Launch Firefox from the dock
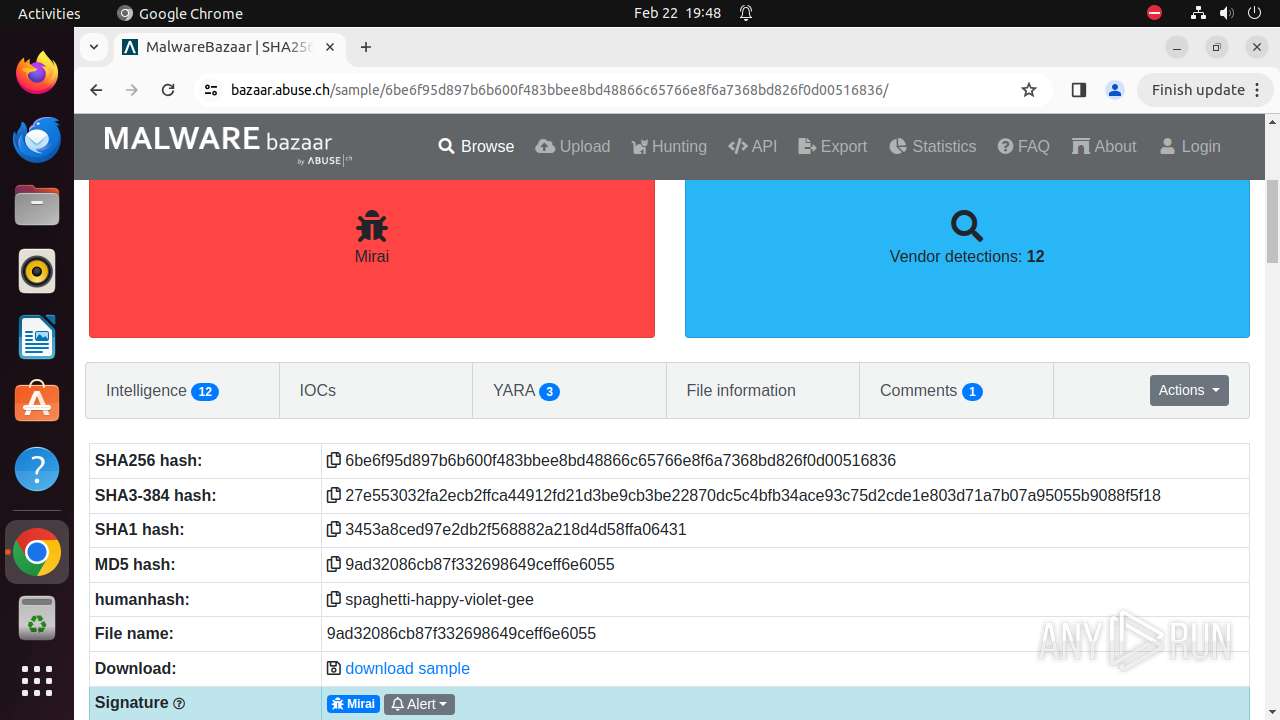Viewport: 1280px width, 720px height. point(37,73)
